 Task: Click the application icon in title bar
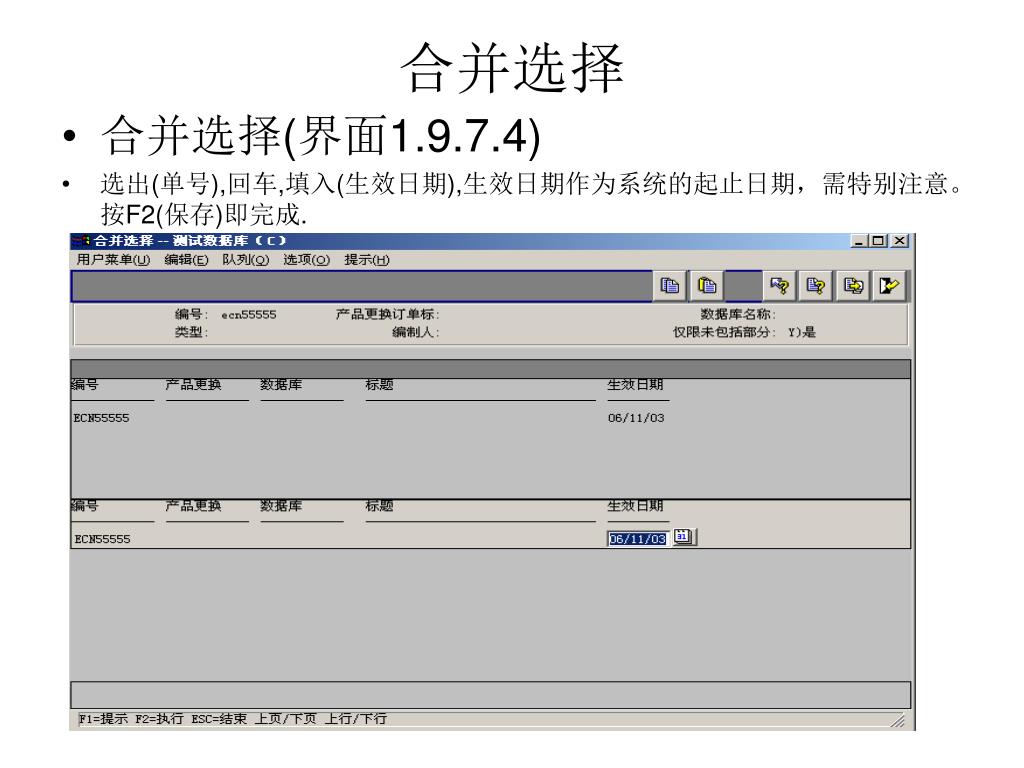coord(81,240)
